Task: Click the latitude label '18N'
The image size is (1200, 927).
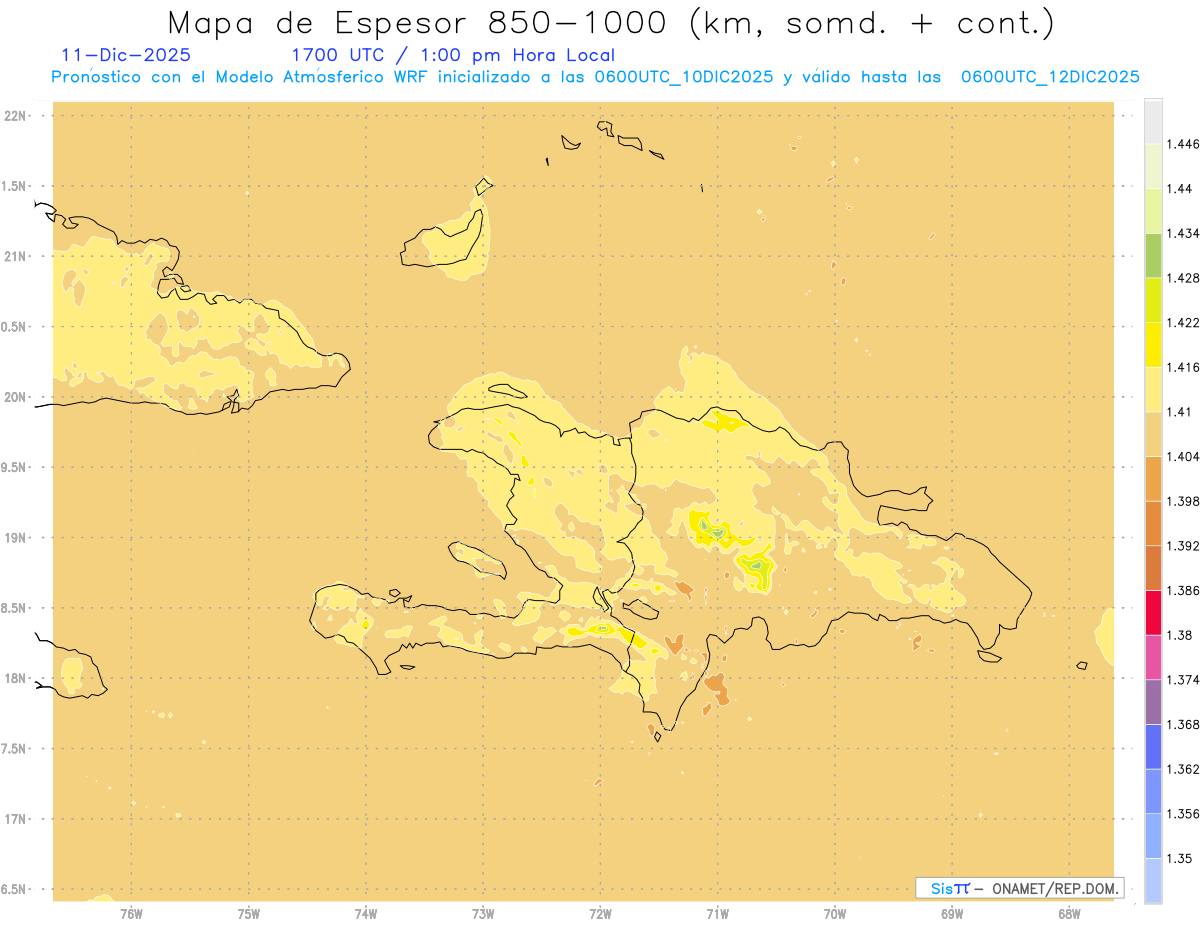Action: (x=15, y=678)
